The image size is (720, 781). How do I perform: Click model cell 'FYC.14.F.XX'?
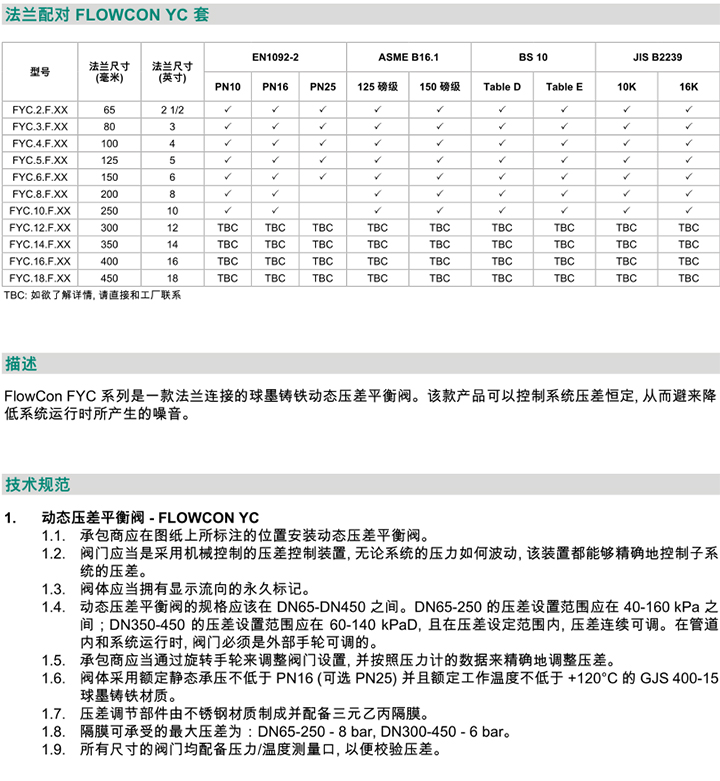(x=40, y=244)
